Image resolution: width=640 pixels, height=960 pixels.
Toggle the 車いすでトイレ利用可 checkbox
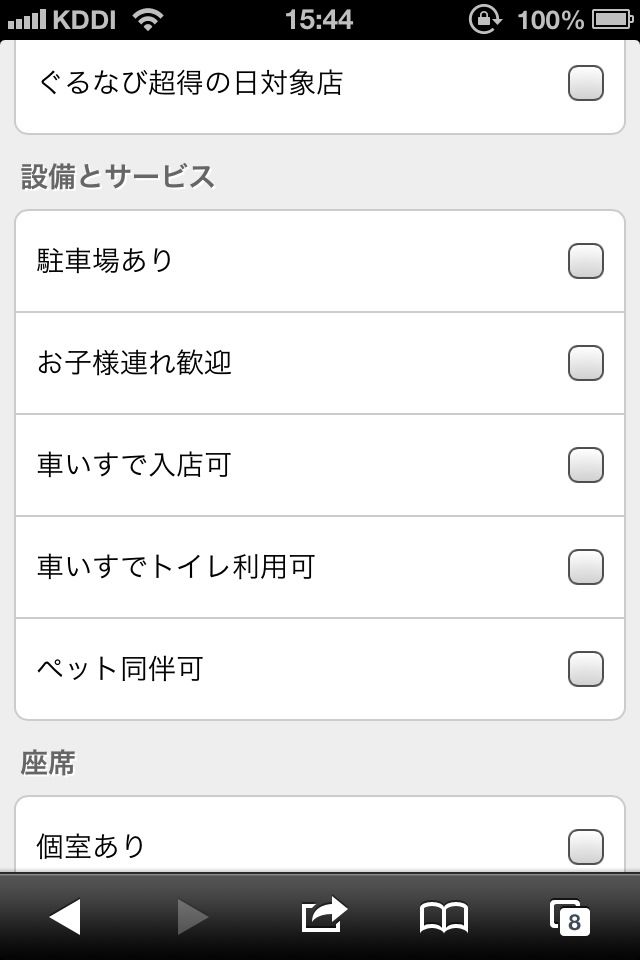pos(586,567)
